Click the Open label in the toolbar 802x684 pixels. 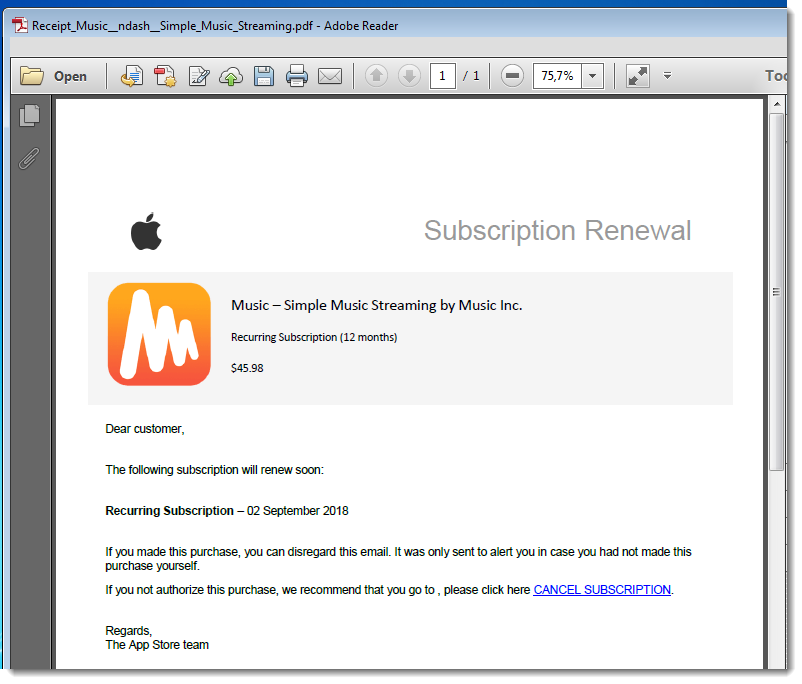click(71, 76)
